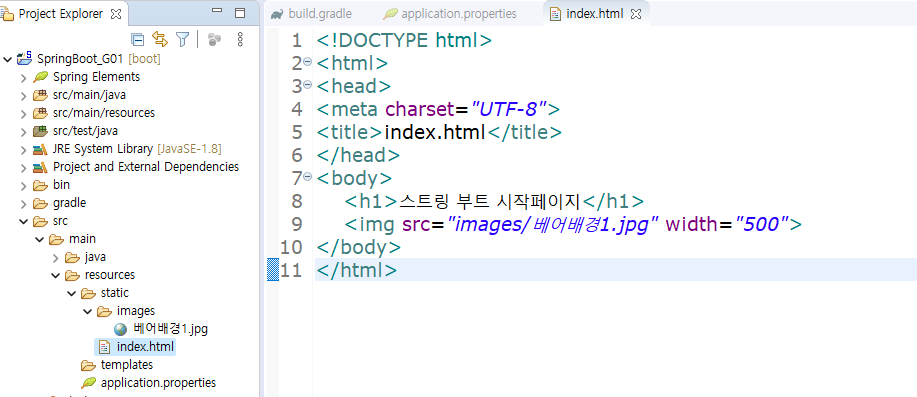Viewport: 917px width, 397px height.
Task: Click the DOCTYPE html declaration text
Action: click(x=404, y=41)
